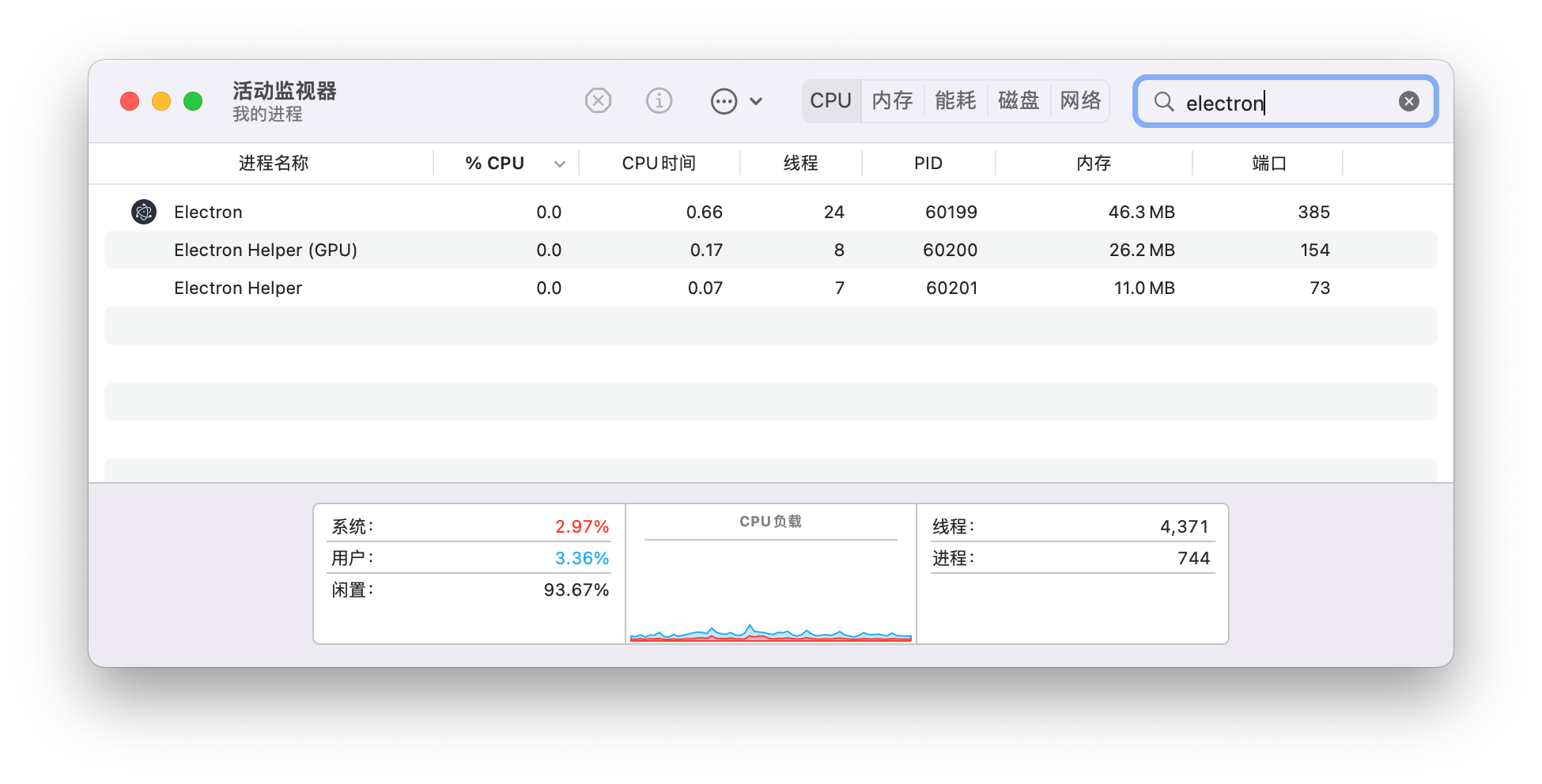Sort by 线程 column header

800,163
